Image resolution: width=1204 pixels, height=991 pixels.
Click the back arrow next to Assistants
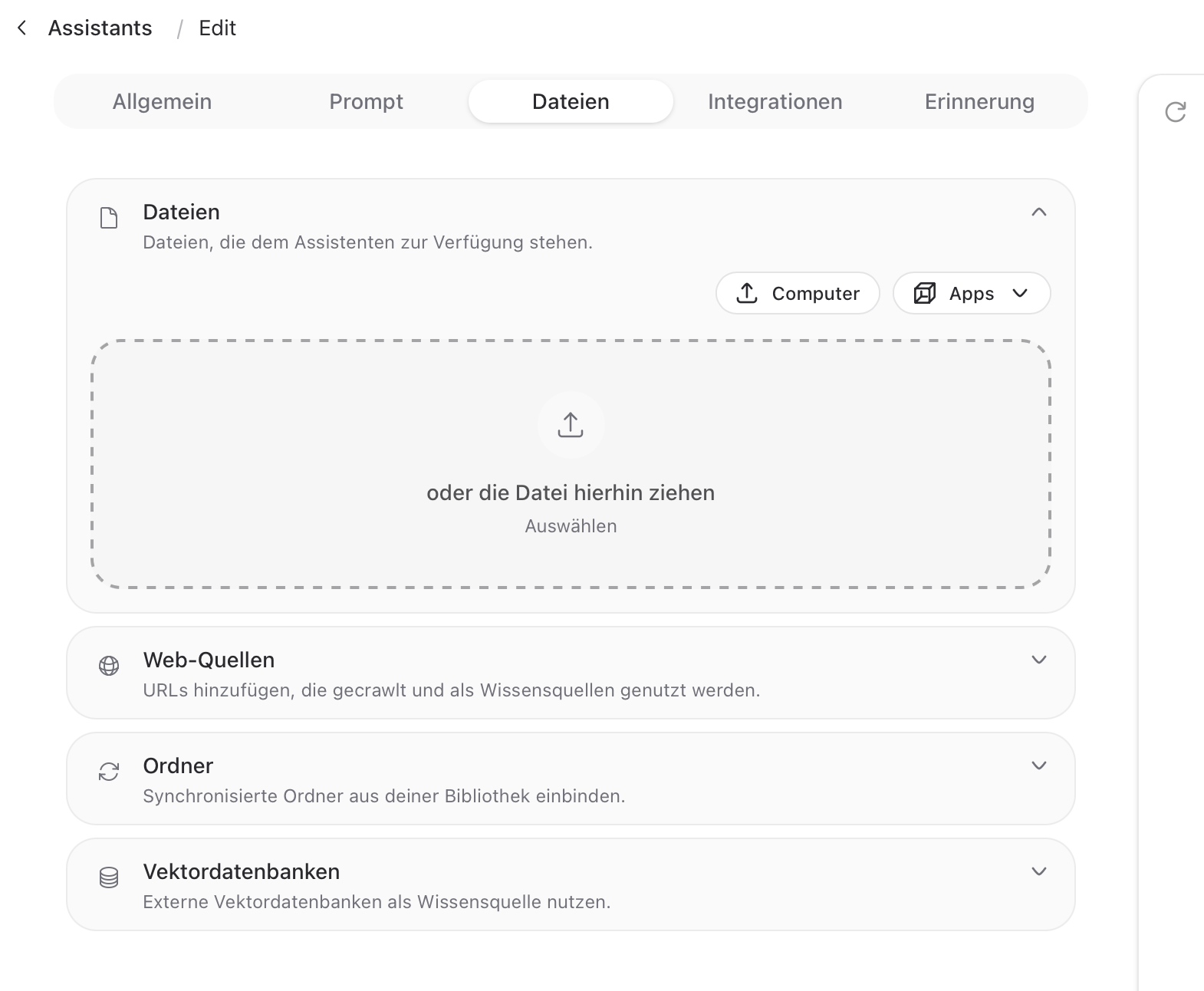22,28
